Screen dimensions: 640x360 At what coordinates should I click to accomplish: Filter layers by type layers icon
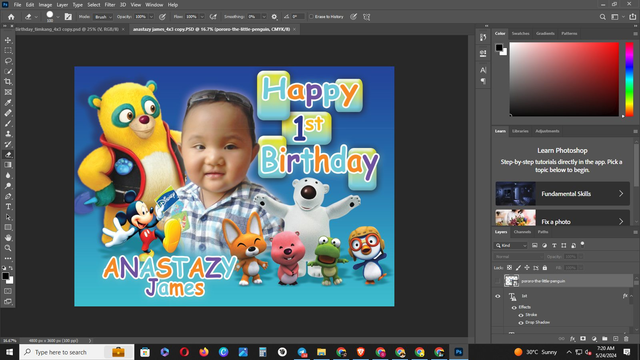pos(554,245)
